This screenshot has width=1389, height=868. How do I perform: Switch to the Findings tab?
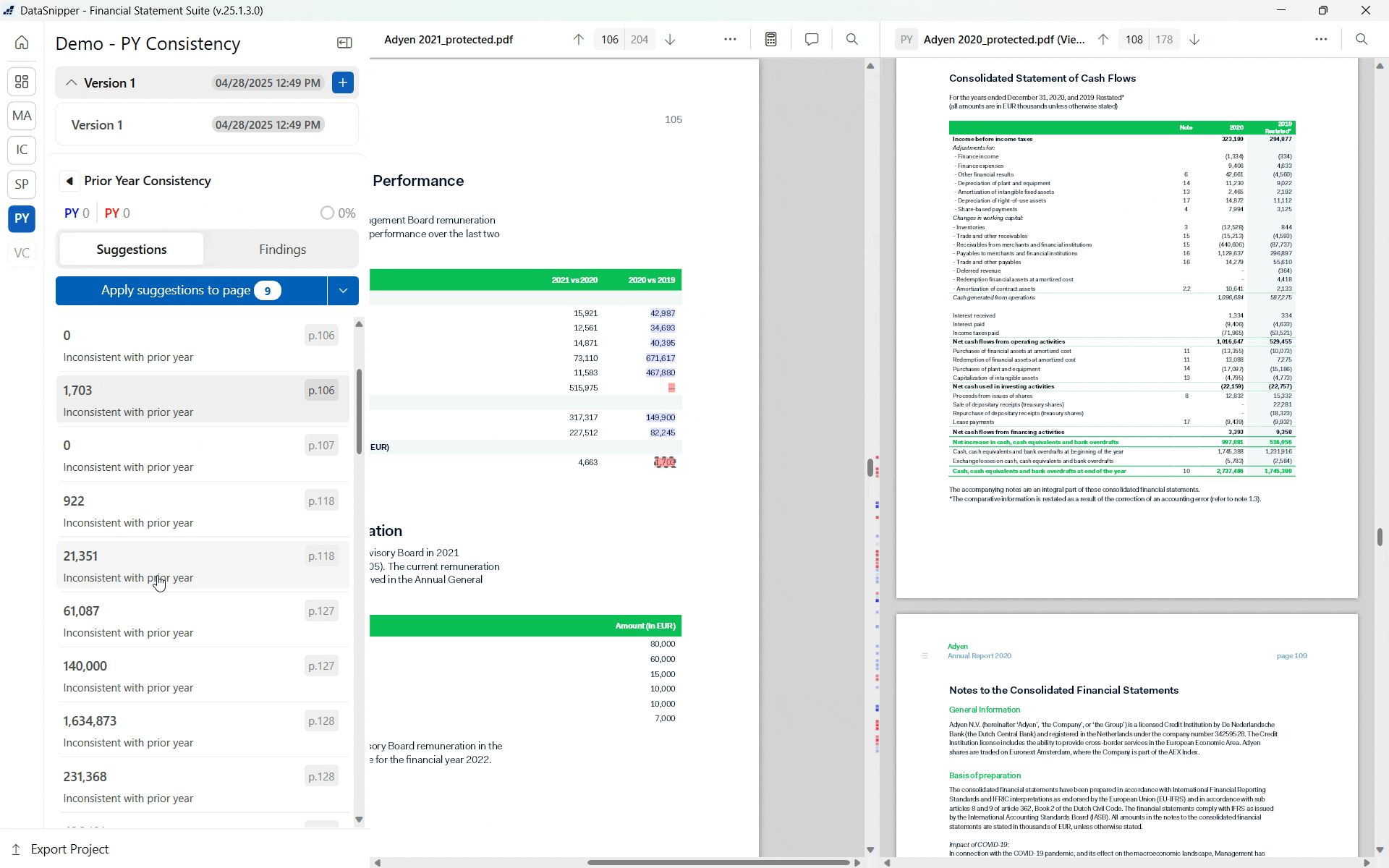pyautogui.click(x=282, y=249)
